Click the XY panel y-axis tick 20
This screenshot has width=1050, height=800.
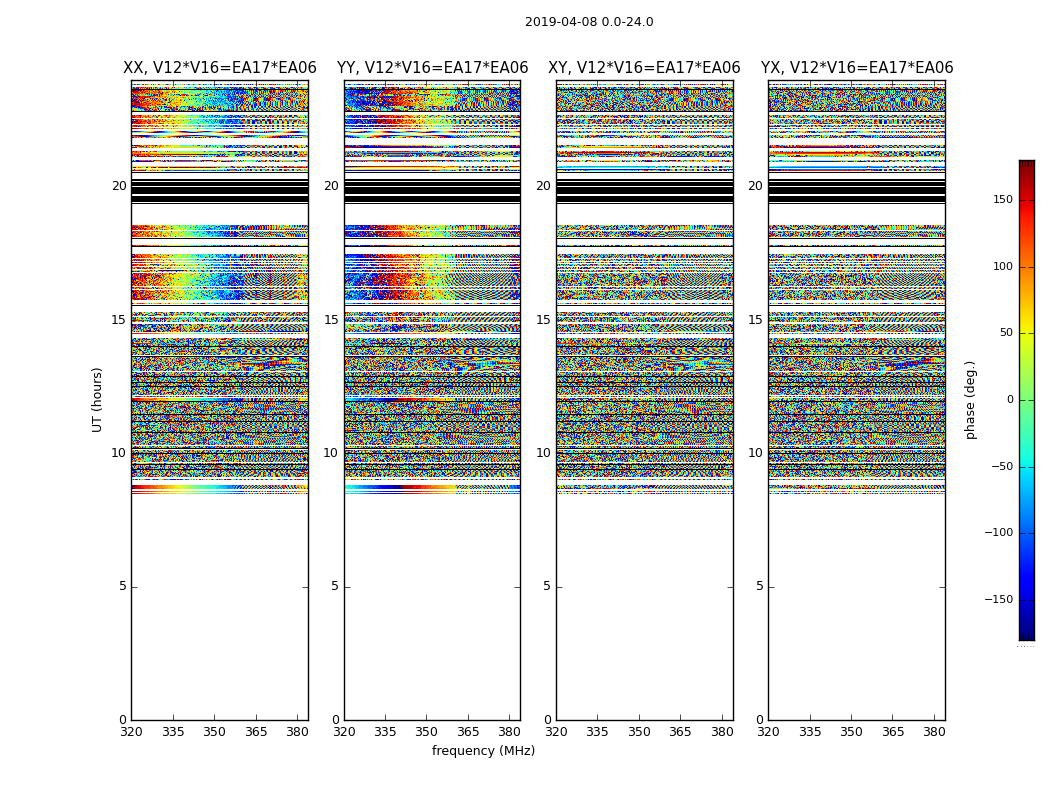(x=544, y=186)
